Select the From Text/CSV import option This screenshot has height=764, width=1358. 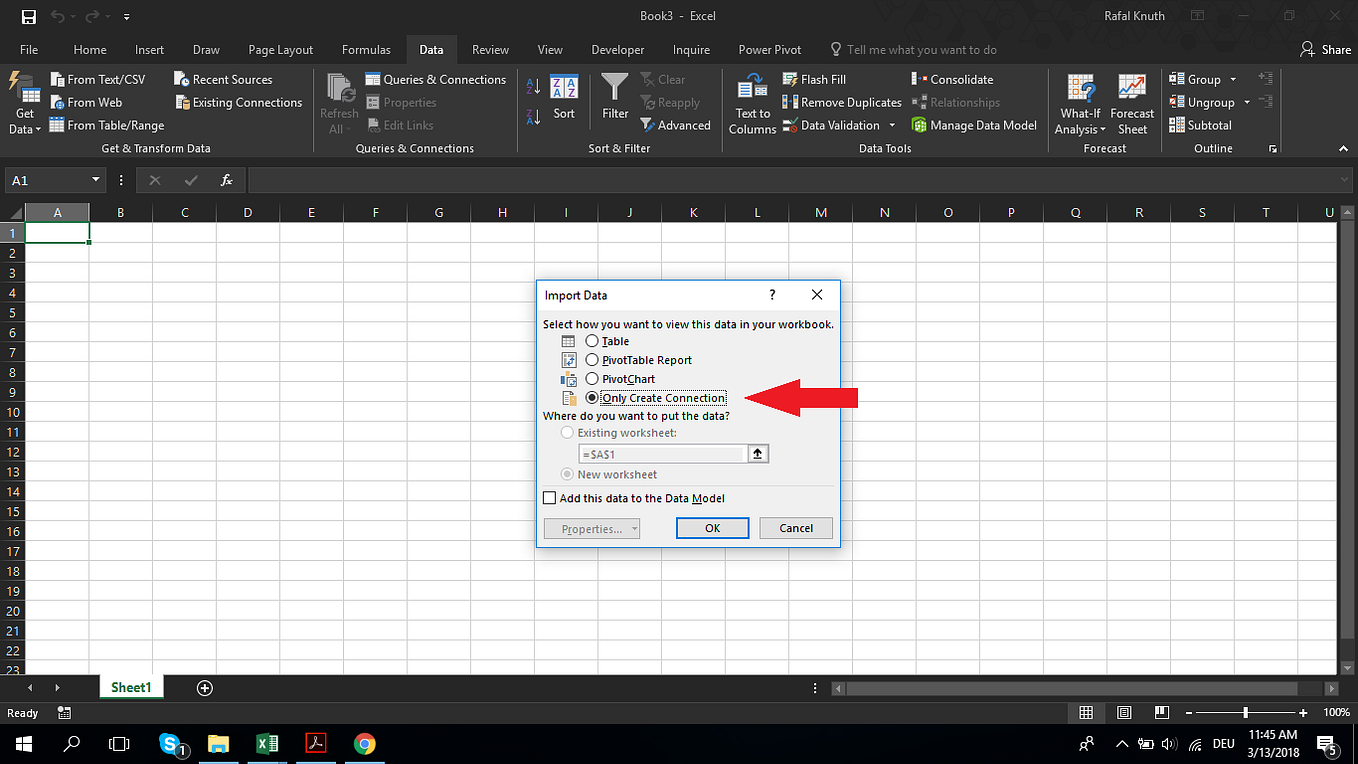100,79
